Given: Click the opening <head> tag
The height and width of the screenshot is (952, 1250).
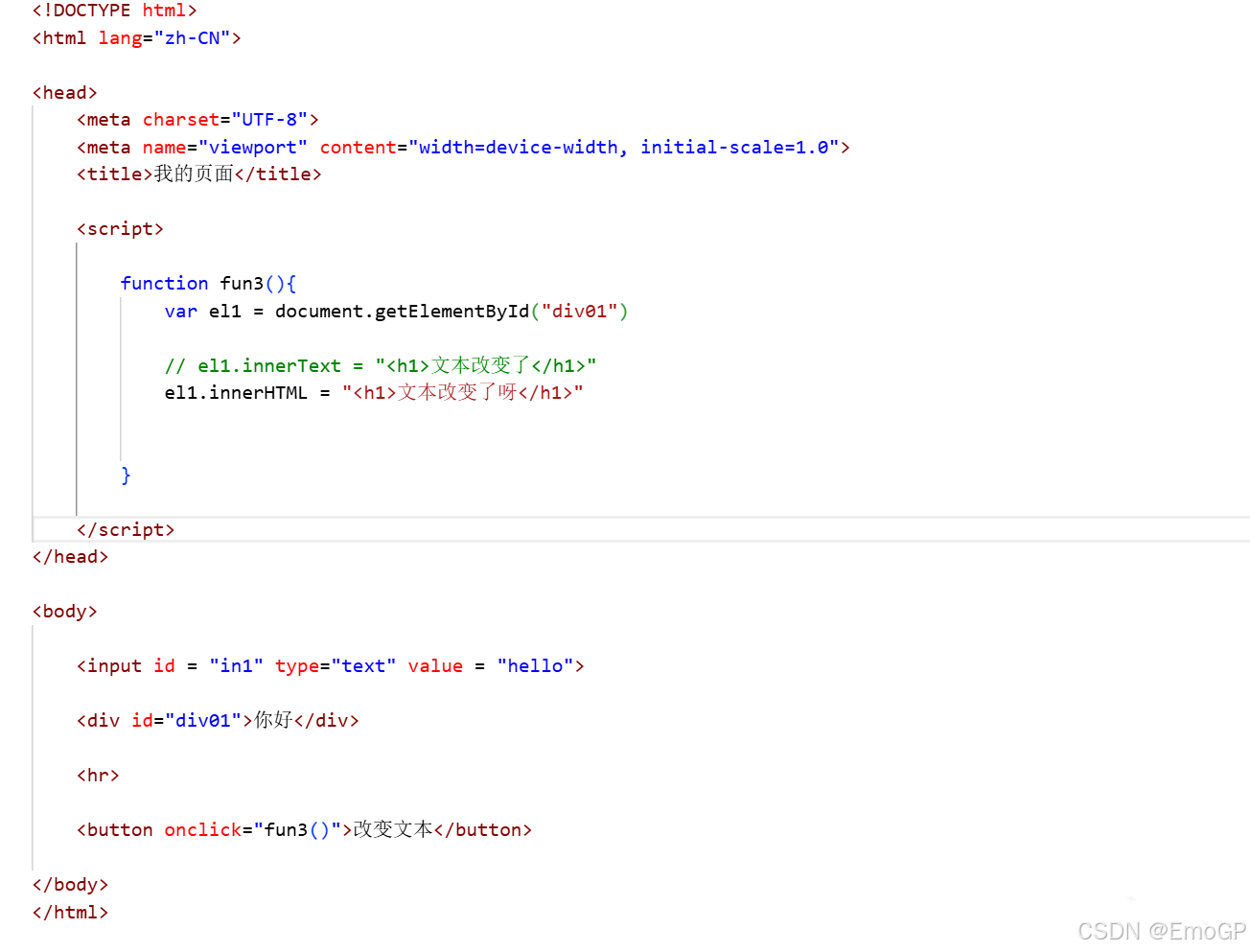Looking at the screenshot, I should coord(64,93).
